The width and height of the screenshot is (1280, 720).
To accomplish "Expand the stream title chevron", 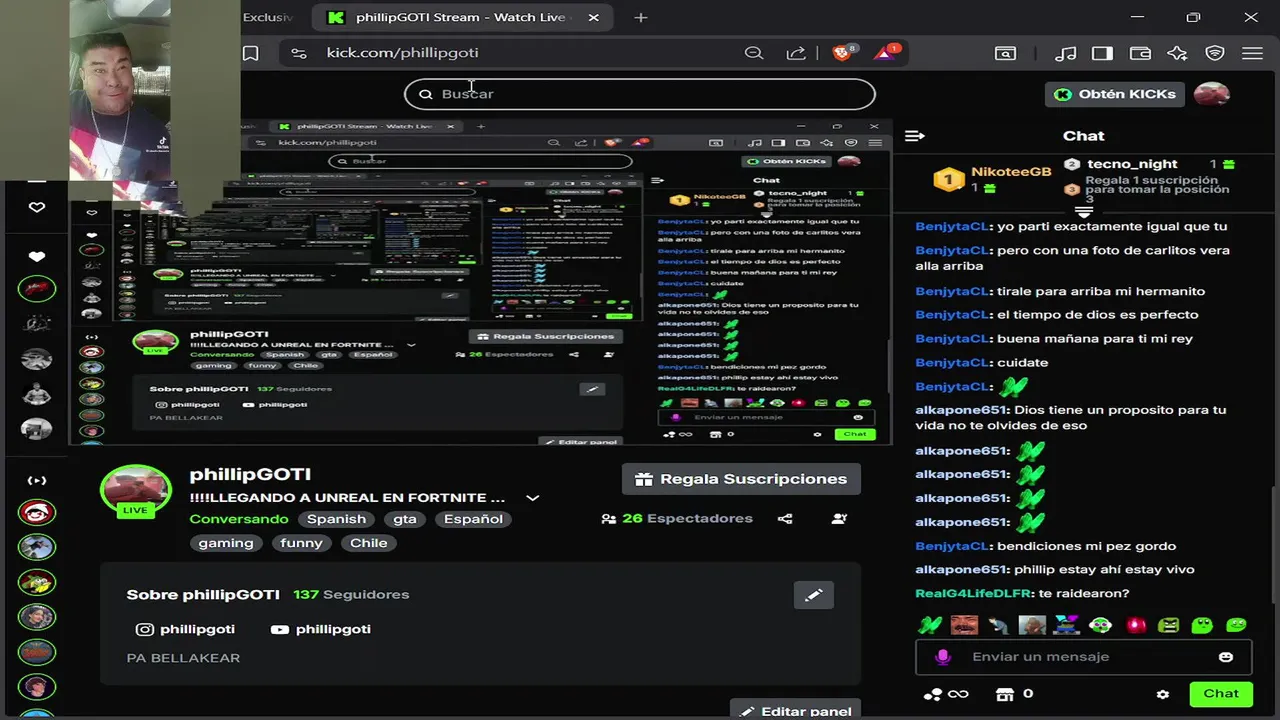I will (x=533, y=498).
